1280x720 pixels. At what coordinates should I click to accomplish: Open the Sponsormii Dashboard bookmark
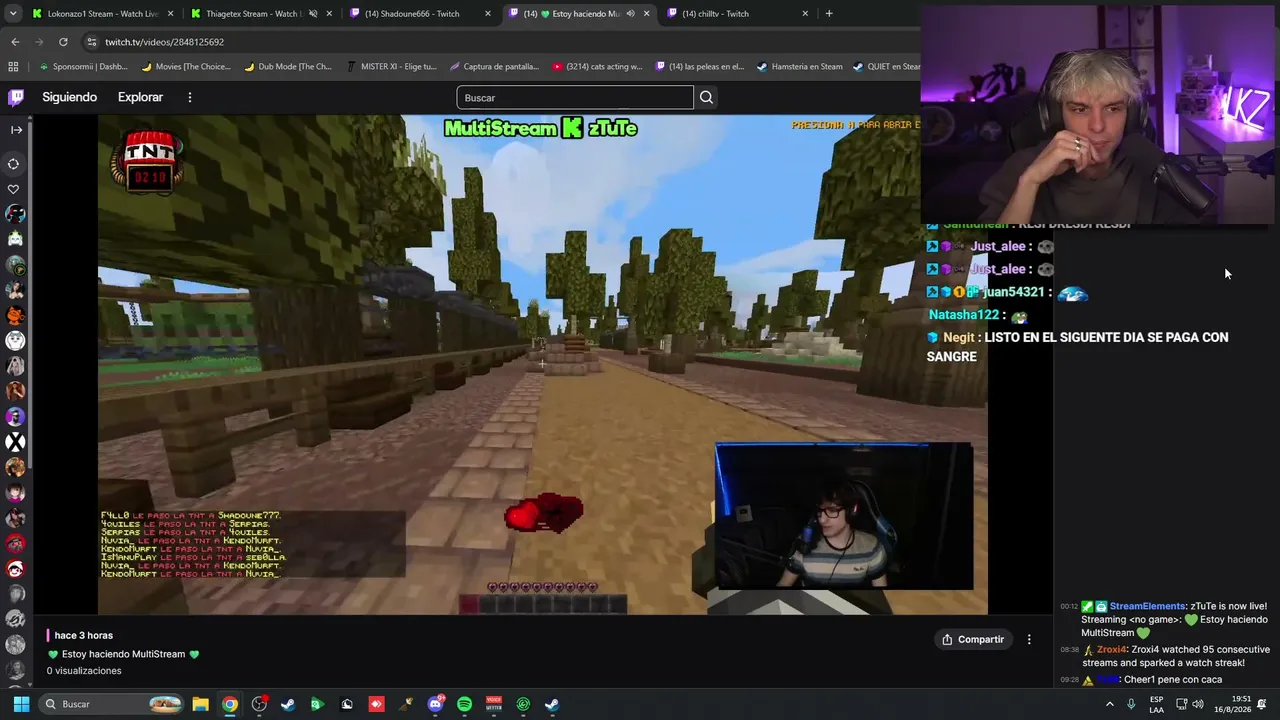[84, 67]
